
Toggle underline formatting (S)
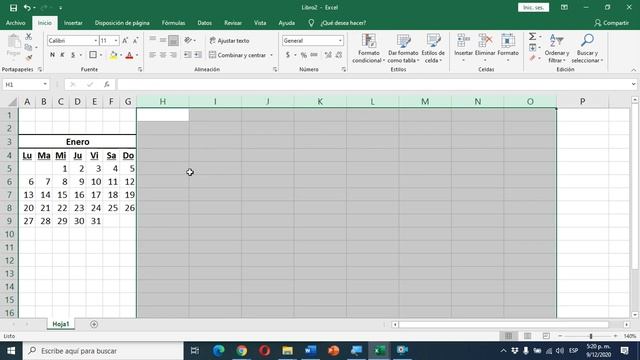click(73, 55)
